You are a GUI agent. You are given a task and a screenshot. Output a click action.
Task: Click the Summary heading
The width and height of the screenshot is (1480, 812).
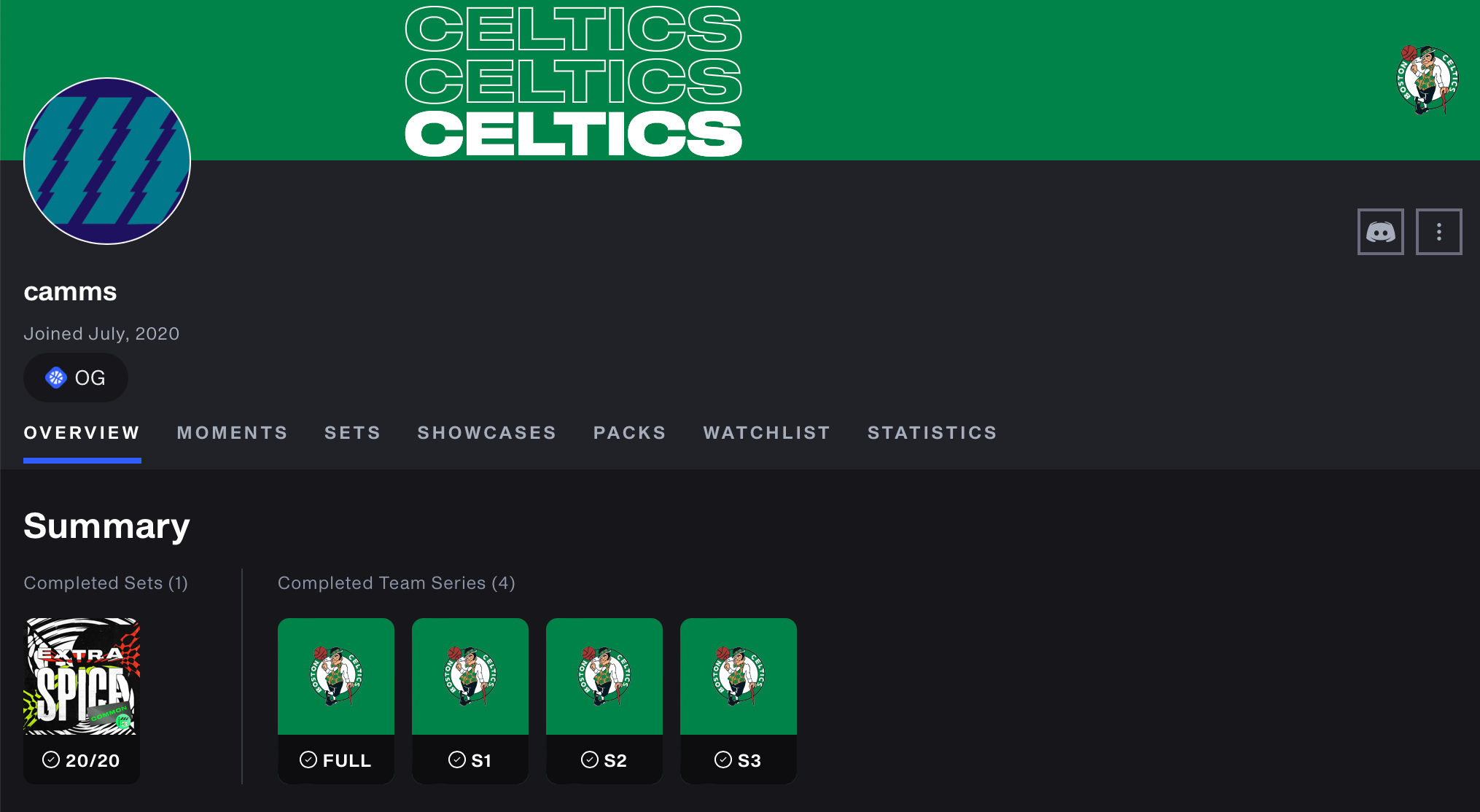pos(106,526)
